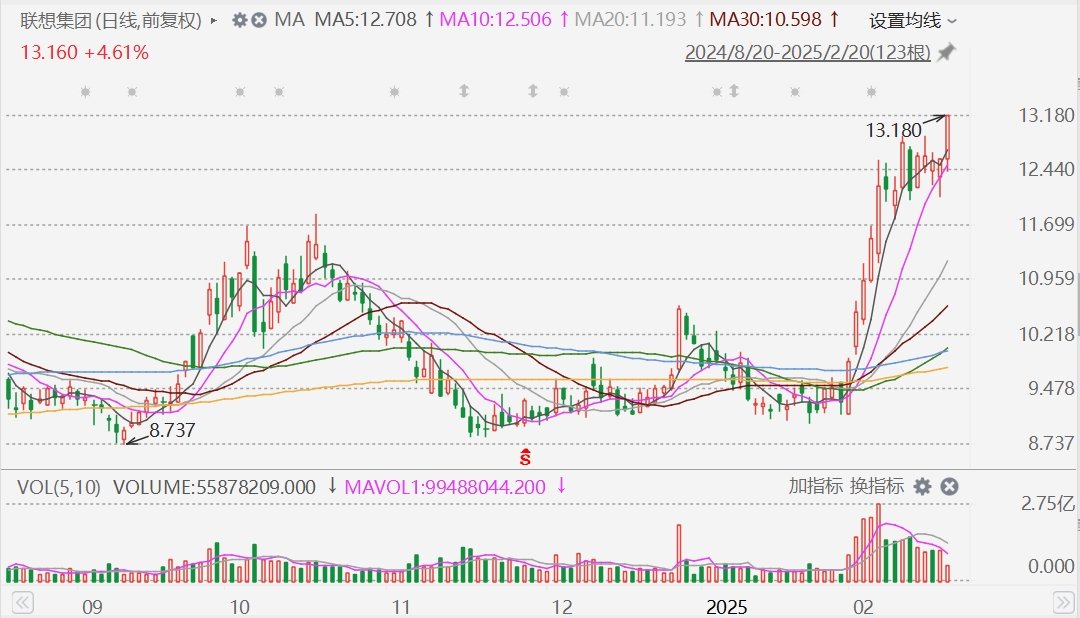Open VOL indicator settings gear
This screenshot has height=618, width=1080.
coord(922,487)
